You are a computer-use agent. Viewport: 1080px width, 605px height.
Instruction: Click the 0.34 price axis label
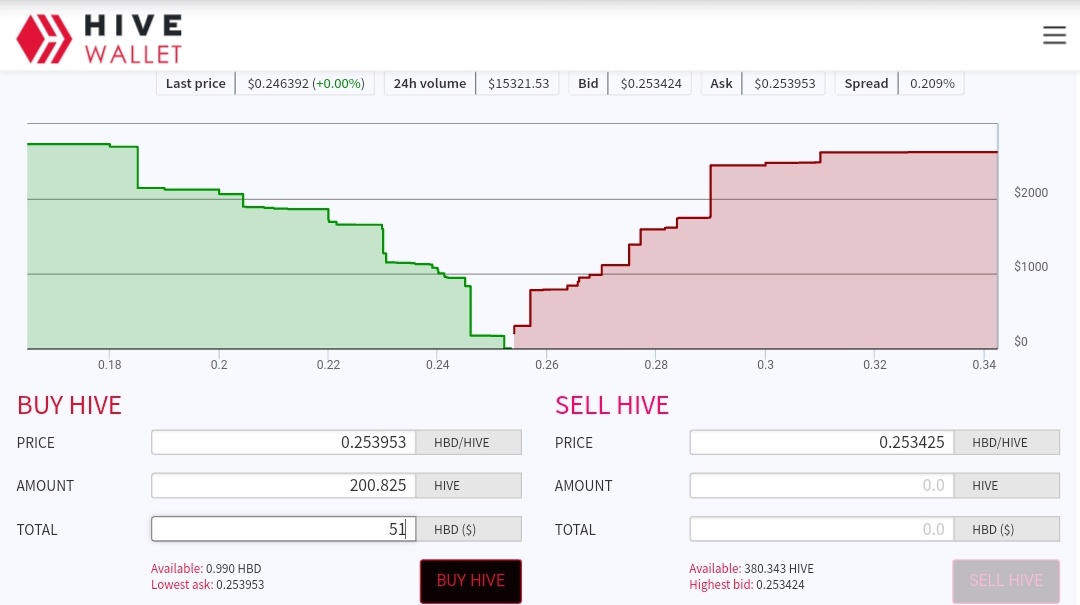point(984,365)
